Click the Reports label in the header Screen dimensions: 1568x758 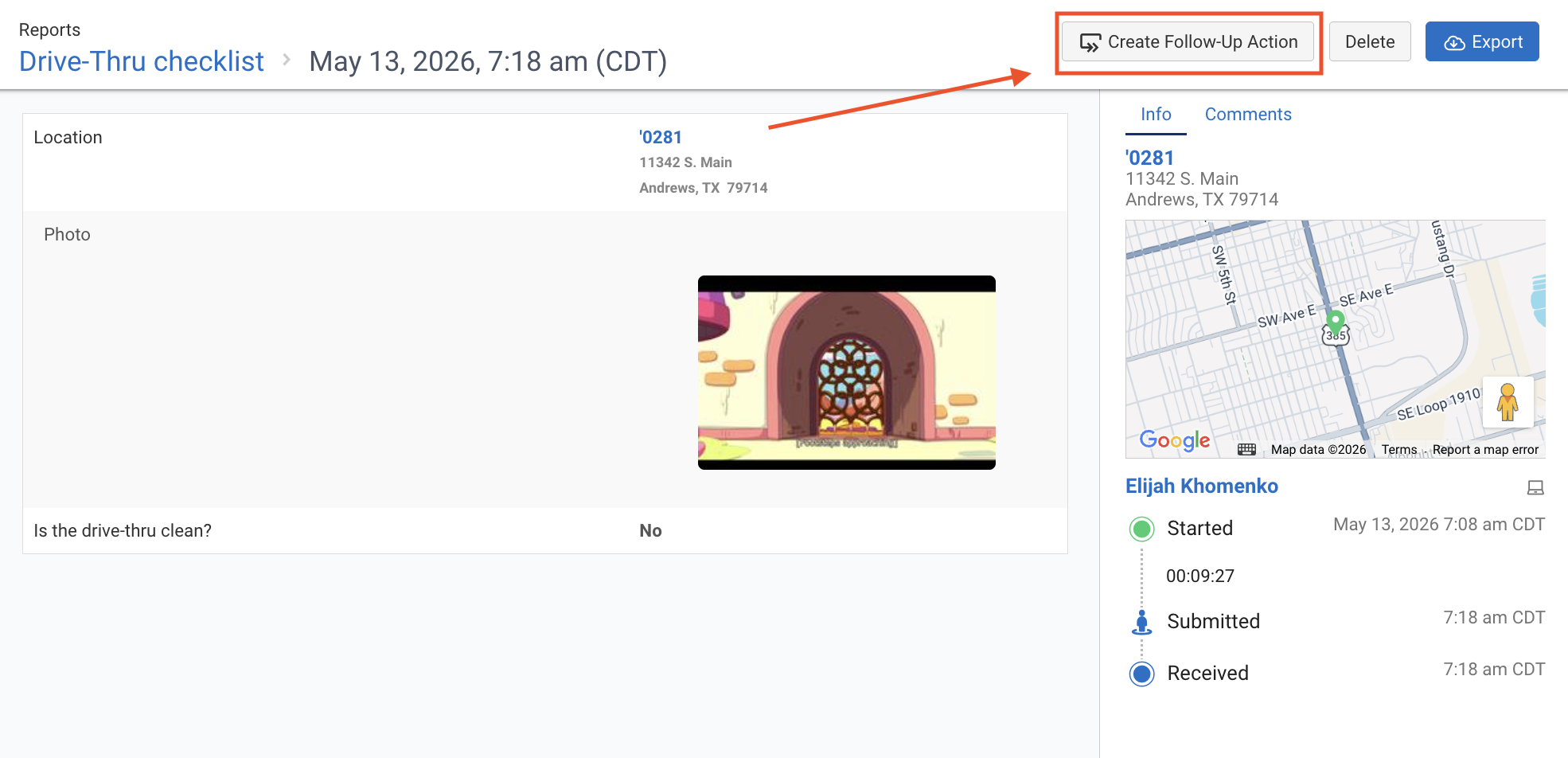point(49,29)
